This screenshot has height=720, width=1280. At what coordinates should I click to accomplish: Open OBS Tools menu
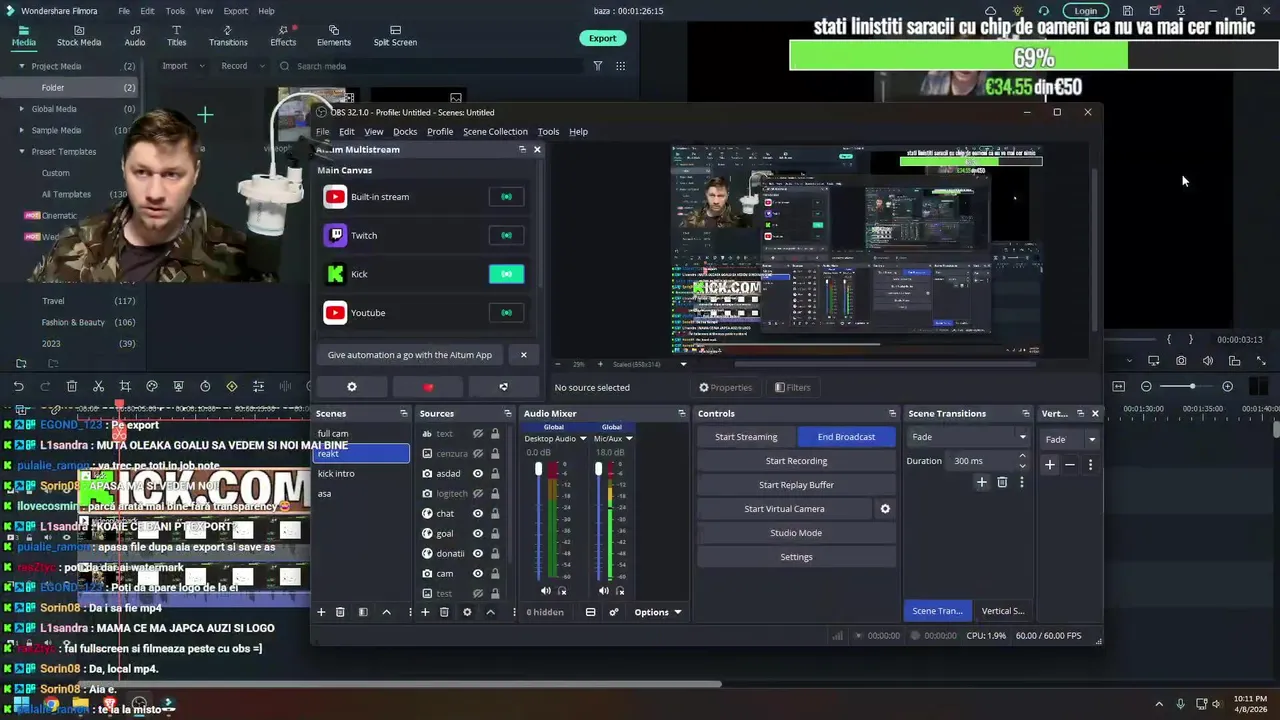pos(548,132)
